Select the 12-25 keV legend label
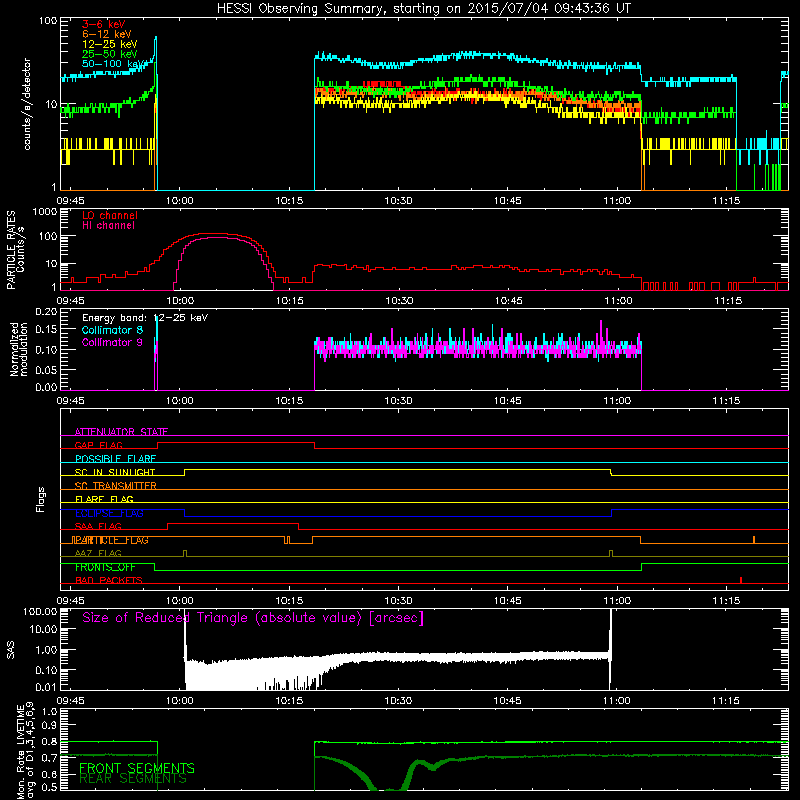Screen dimensions: 800x800 click(109, 44)
